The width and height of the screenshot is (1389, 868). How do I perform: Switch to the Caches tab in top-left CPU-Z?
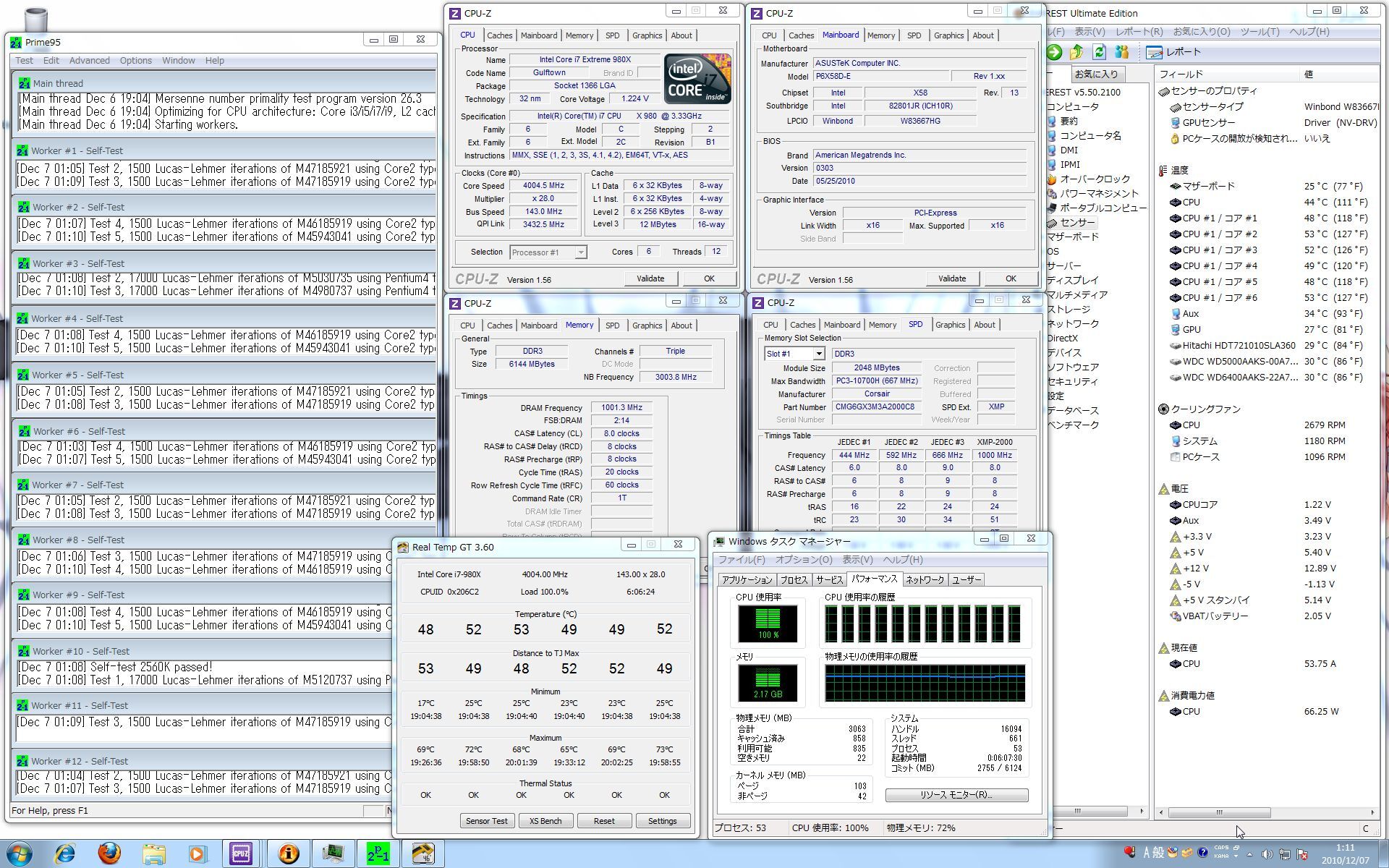pos(499,35)
